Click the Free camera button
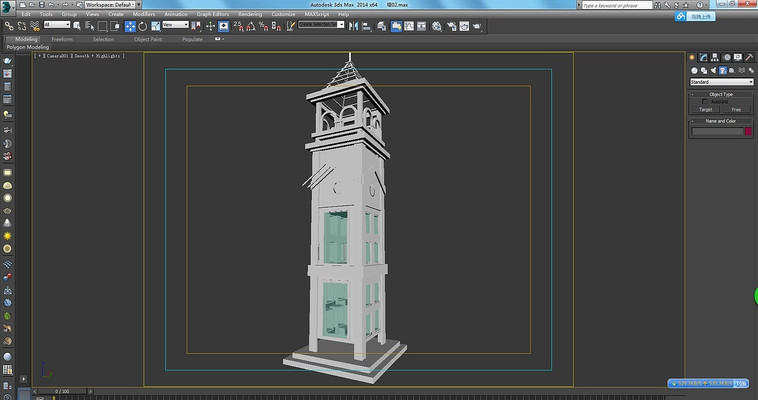The image size is (758, 400). [737, 109]
